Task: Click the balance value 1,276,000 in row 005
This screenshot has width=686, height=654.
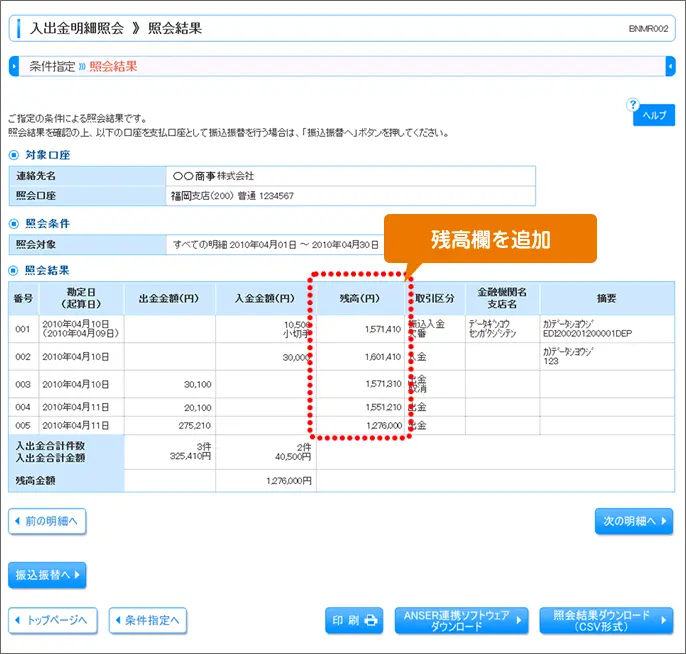Action: tap(384, 426)
